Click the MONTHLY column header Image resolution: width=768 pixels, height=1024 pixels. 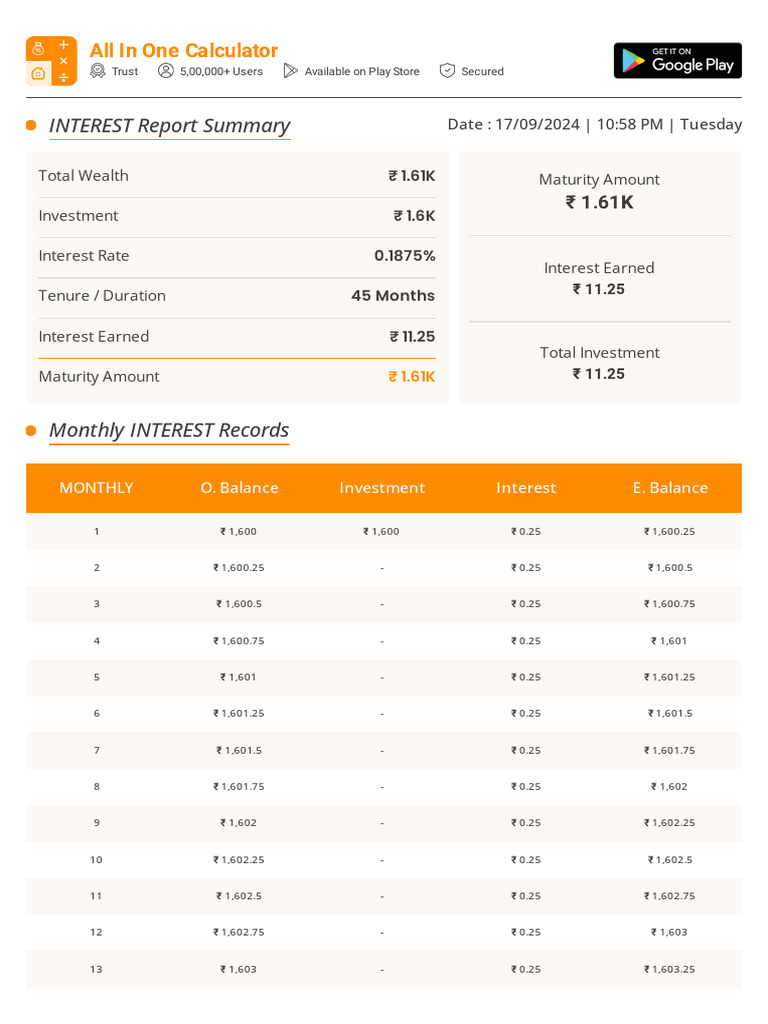pos(97,488)
